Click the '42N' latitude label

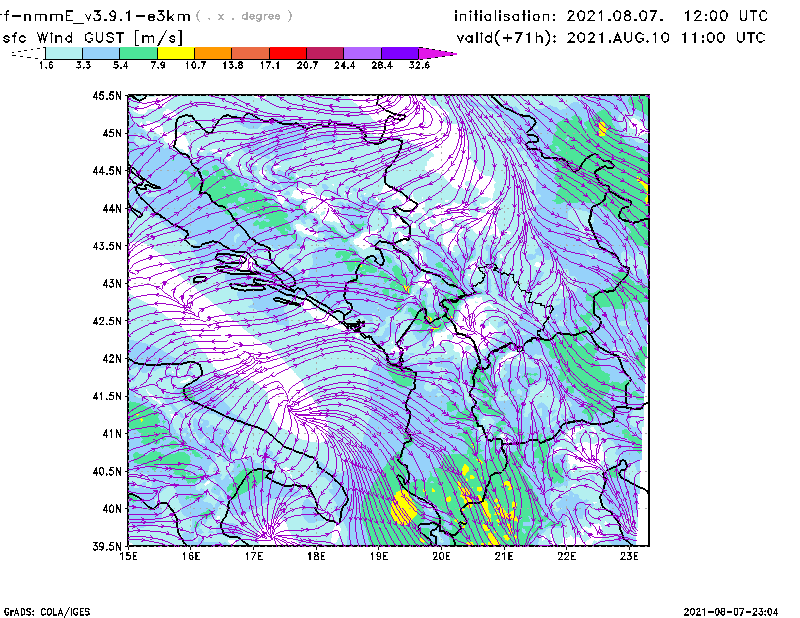112,359
